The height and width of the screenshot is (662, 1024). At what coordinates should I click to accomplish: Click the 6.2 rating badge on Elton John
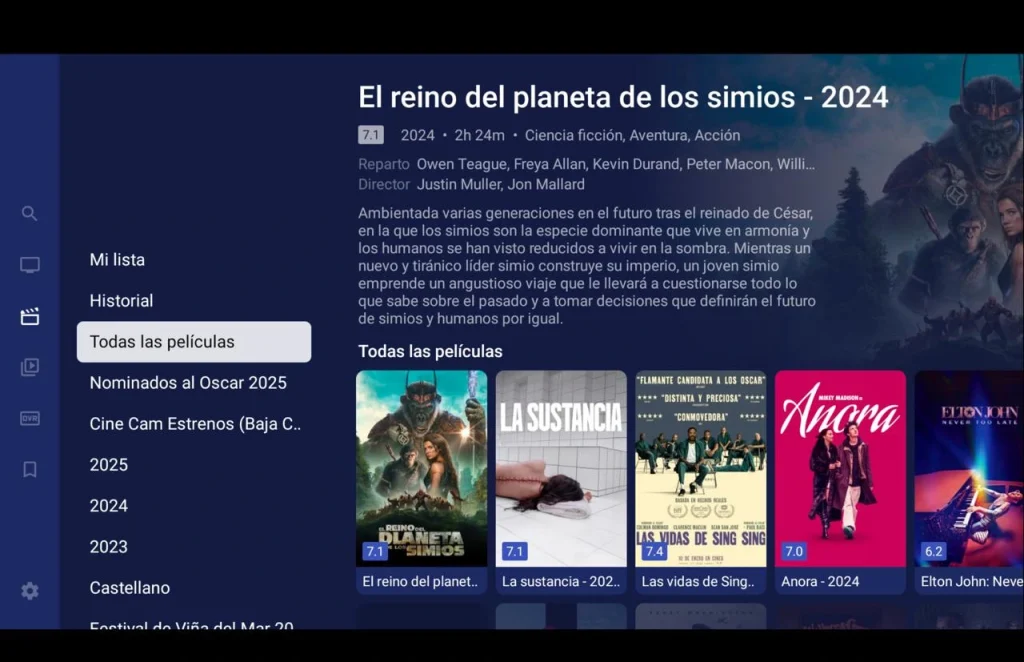tap(934, 552)
